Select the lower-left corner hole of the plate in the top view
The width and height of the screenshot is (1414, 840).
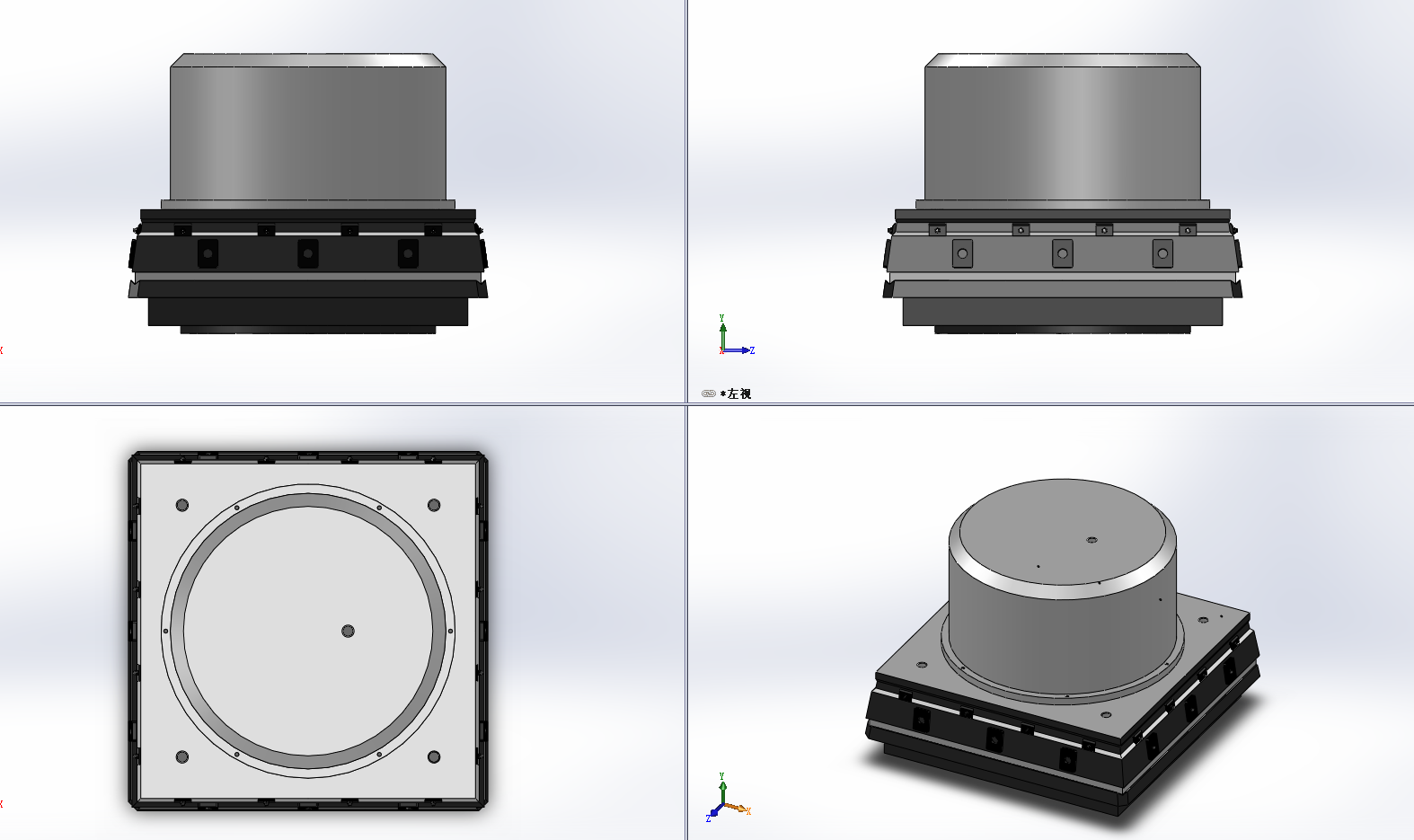[x=182, y=757]
